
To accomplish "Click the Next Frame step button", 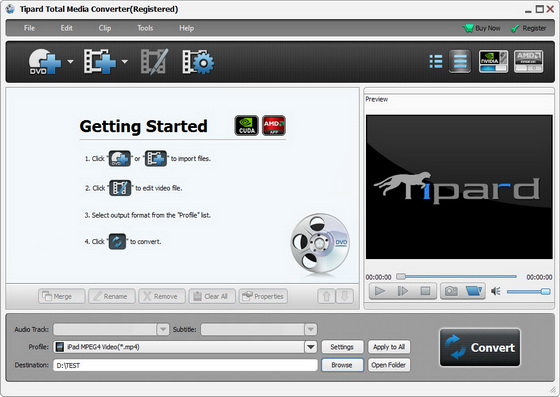I will [402, 291].
